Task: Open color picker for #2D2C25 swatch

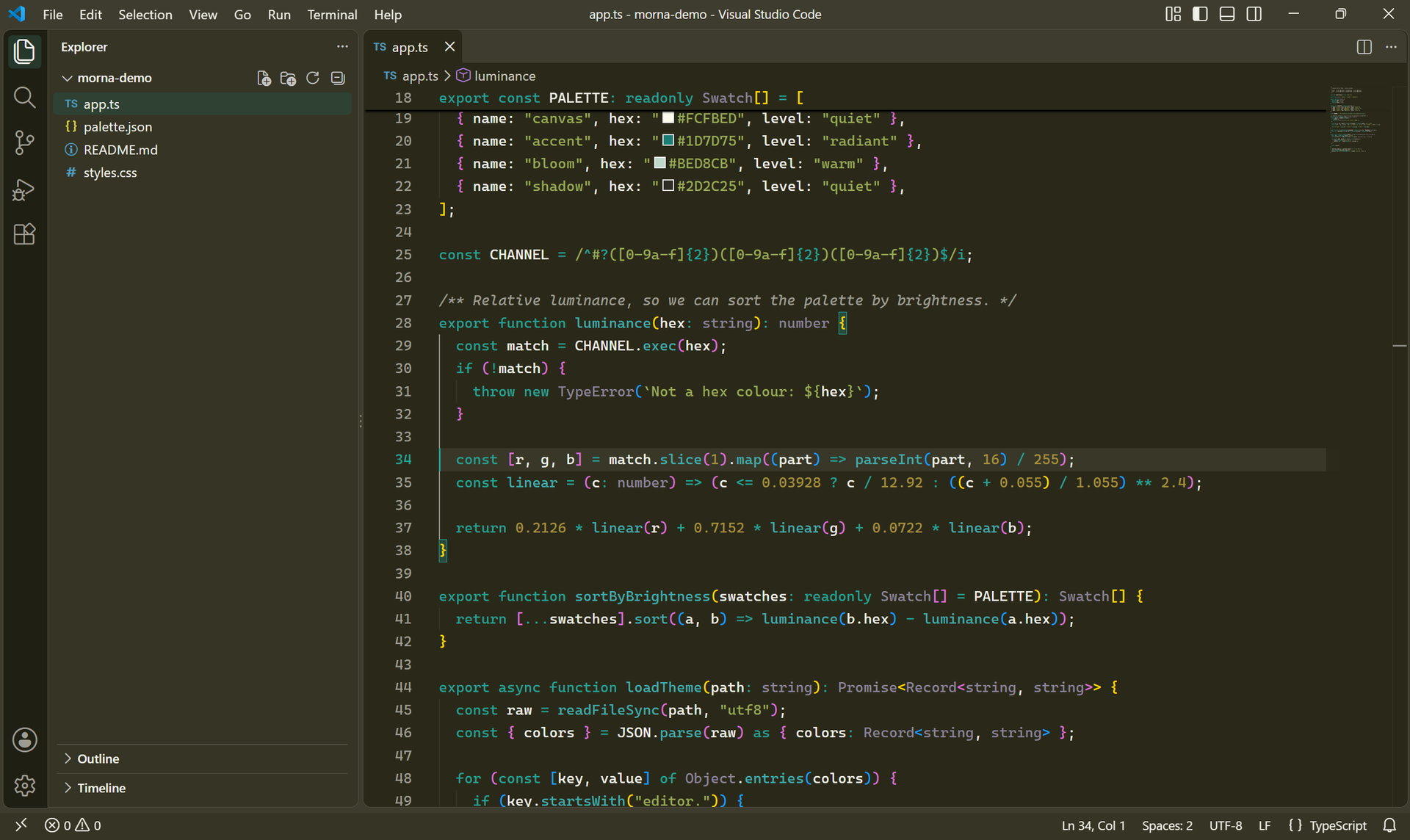Action: click(668, 186)
